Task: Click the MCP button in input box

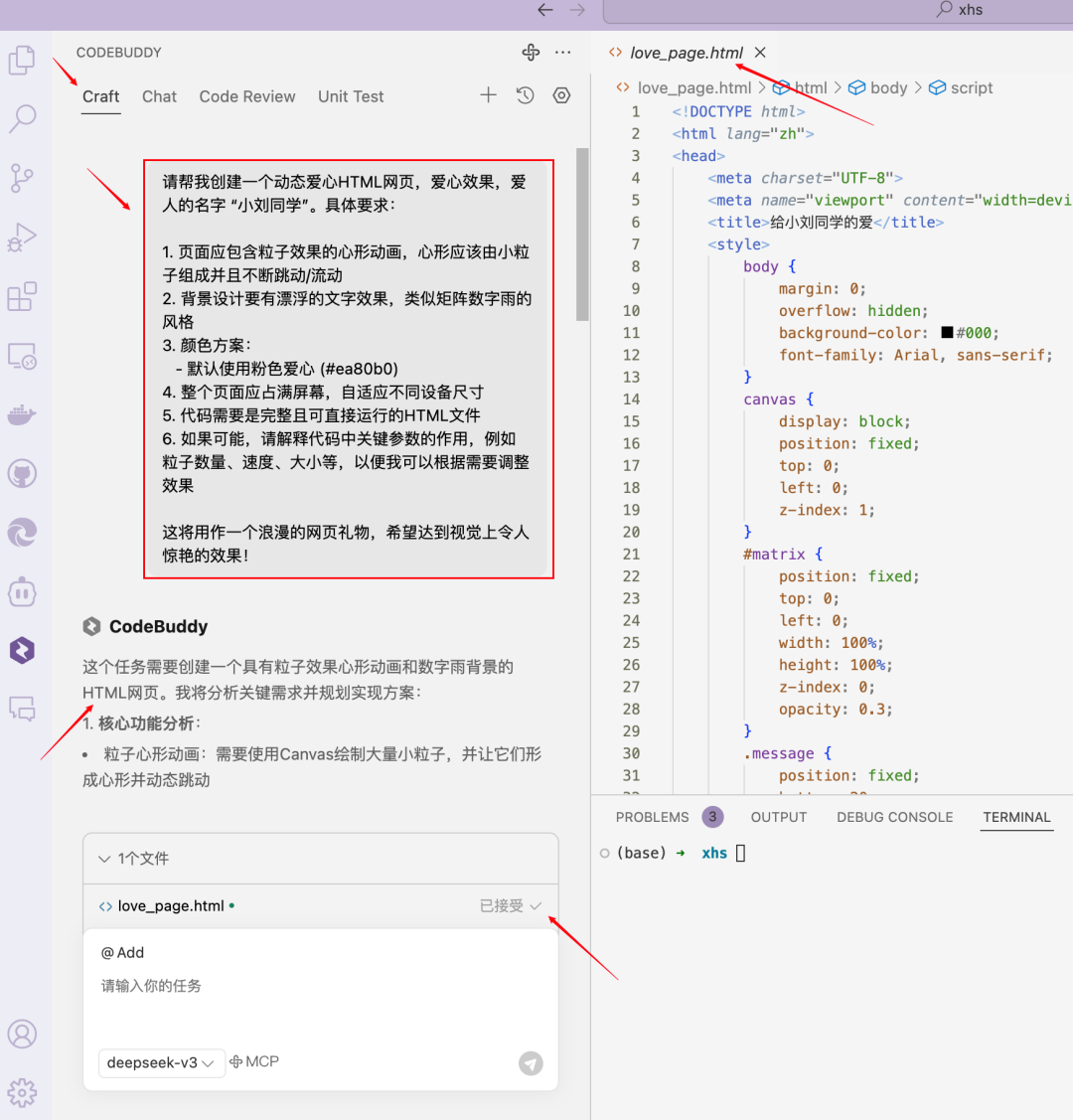Action: click(254, 1062)
